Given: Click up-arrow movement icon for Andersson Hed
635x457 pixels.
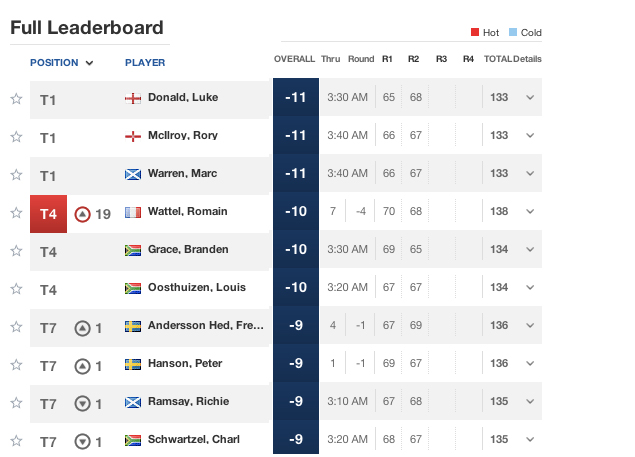Looking at the screenshot, I should tap(83, 327).
